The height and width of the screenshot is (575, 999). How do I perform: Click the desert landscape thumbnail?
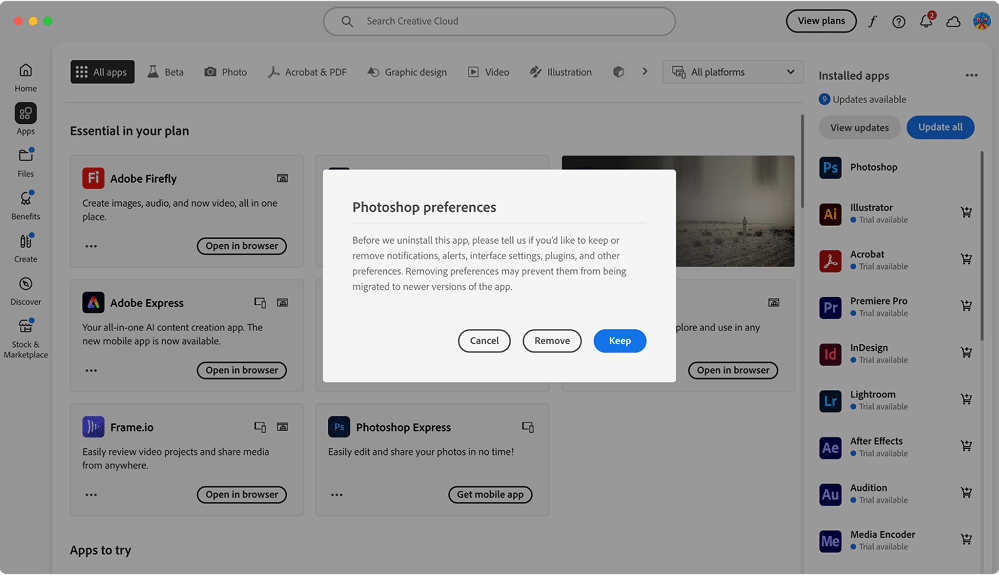pyautogui.click(x=735, y=211)
